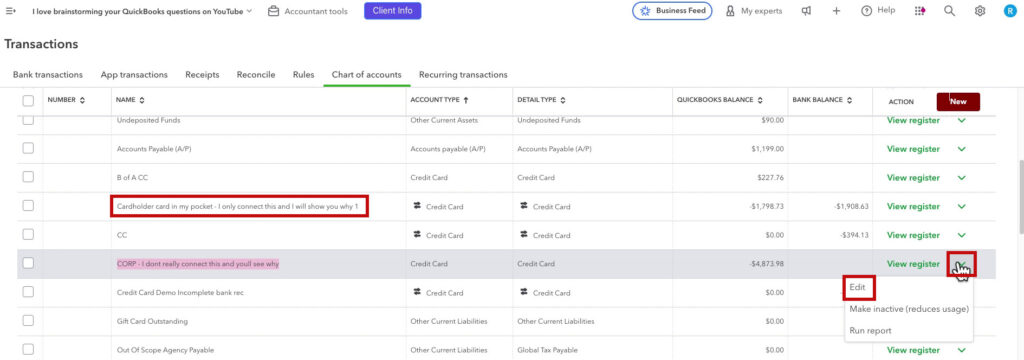Click bank-connected icon in Cardholder row account type
Image resolution: width=1024 pixels, height=360 pixels.
click(417, 206)
